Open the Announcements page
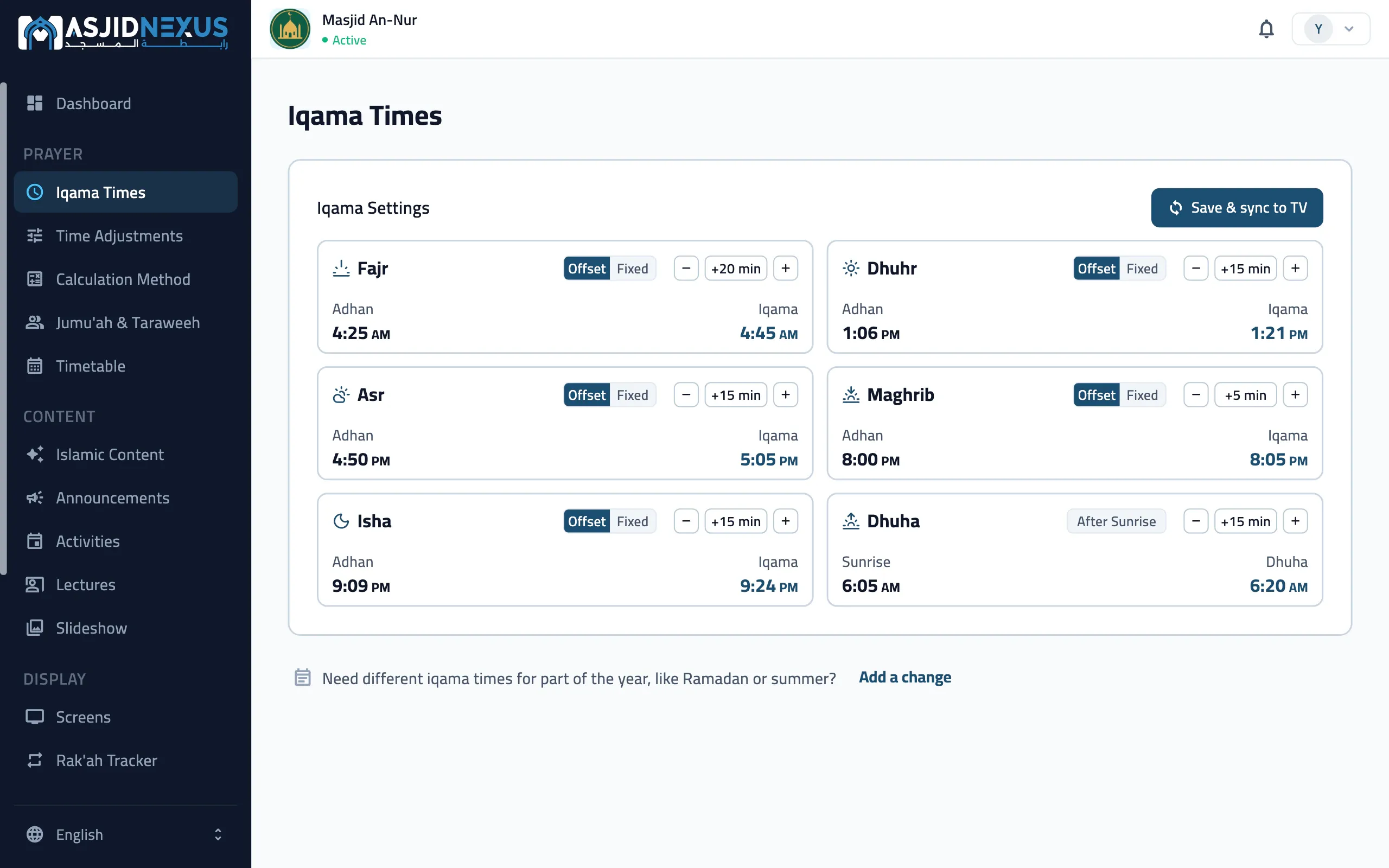 coord(125,497)
